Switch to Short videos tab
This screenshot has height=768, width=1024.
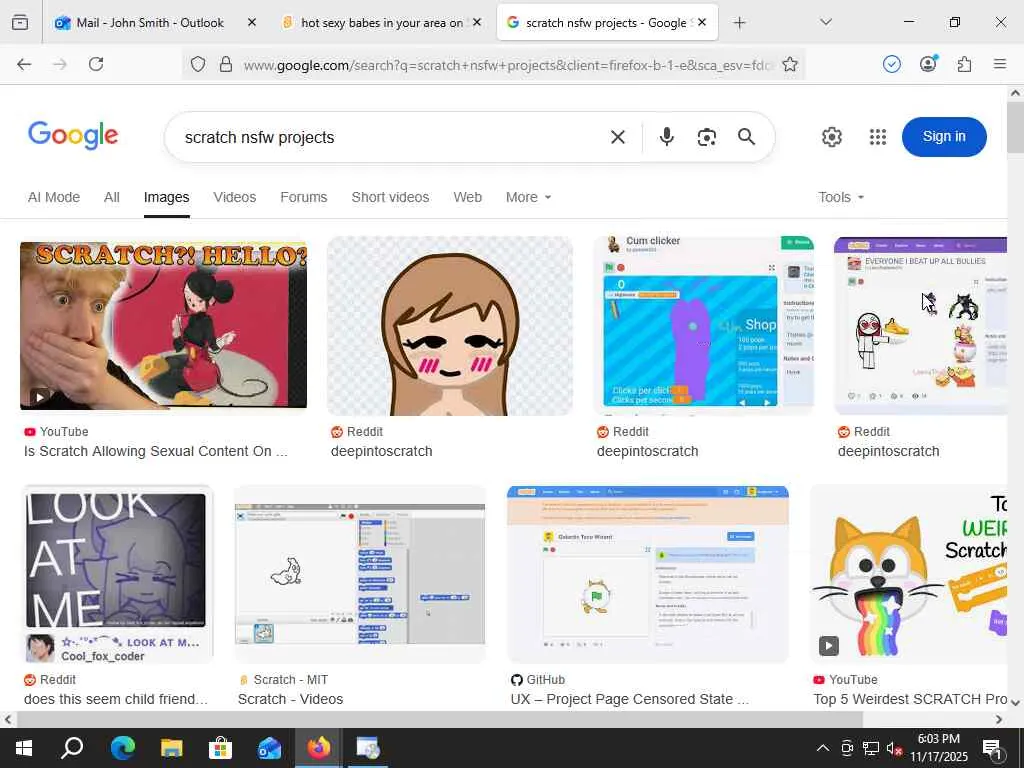click(390, 197)
